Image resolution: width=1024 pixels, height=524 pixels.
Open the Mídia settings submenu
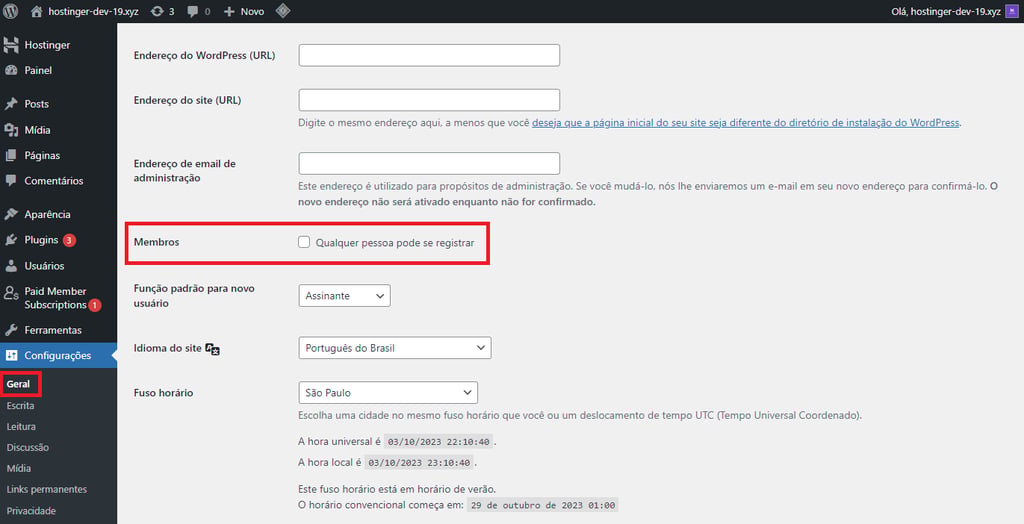(18, 468)
